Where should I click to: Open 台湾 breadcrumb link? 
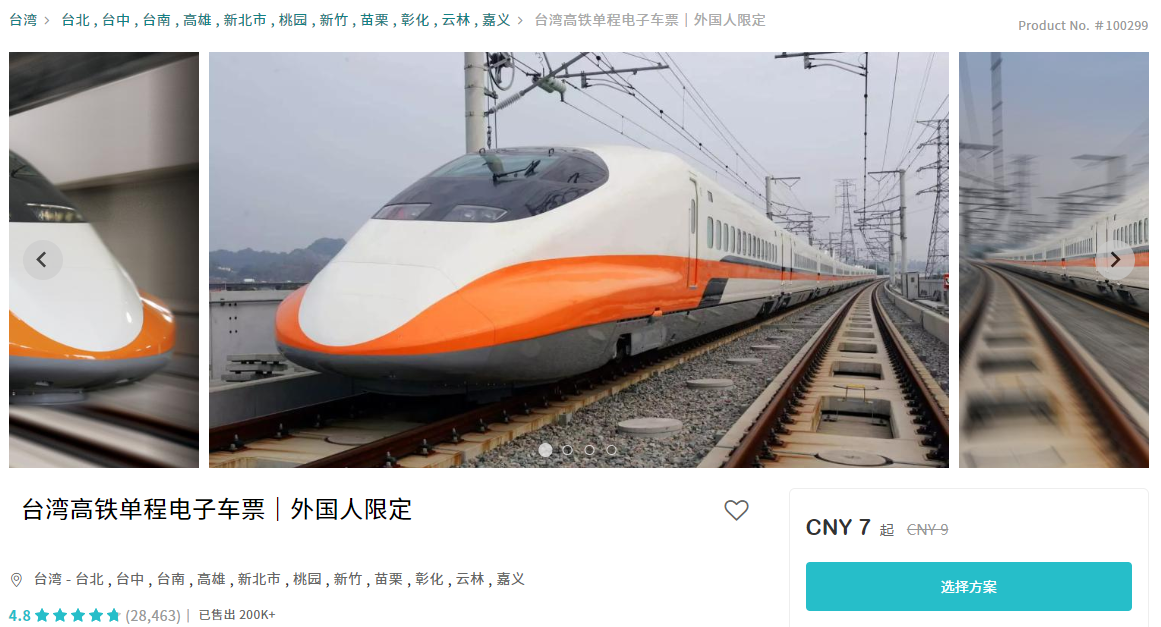click(23, 20)
